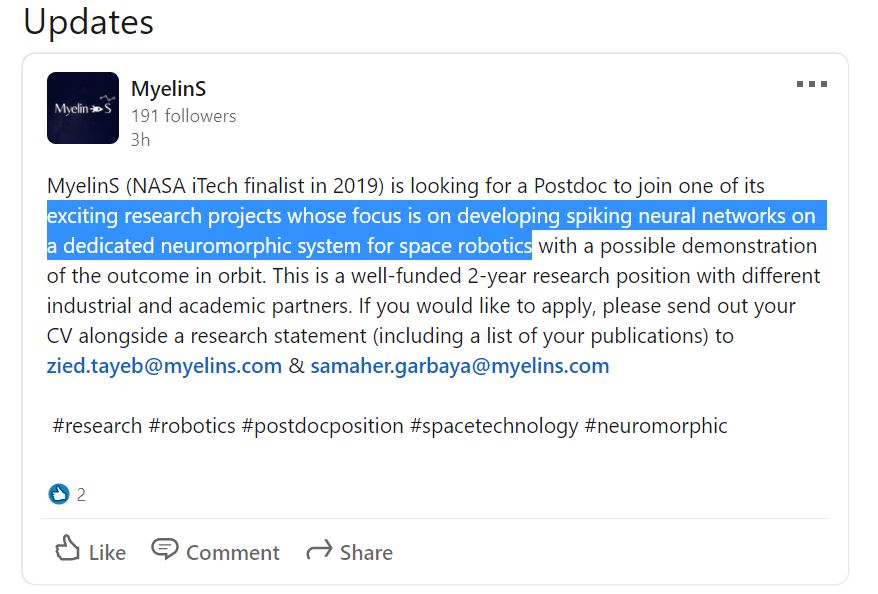
Task: Open the #research hashtag
Action: (97, 426)
